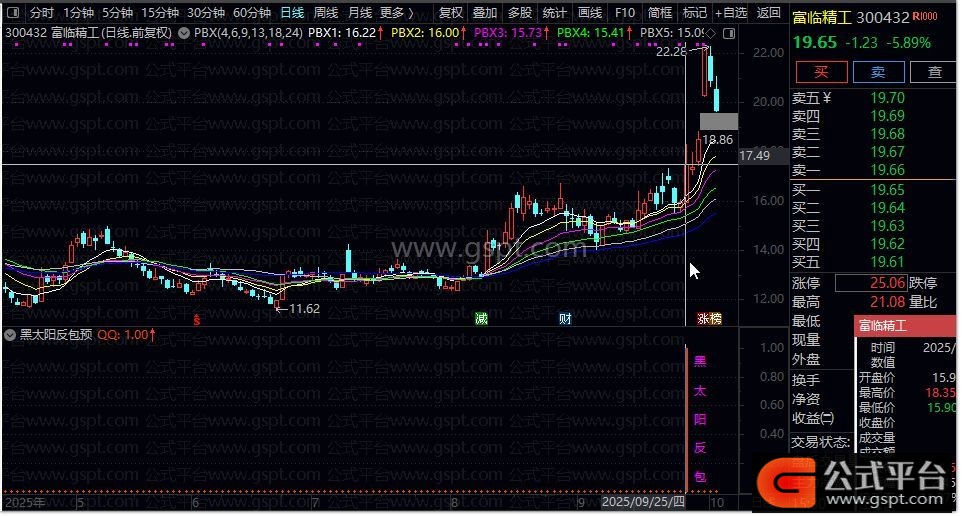Click the green 减 event marker
This screenshot has width=962, height=516.
[x=481, y=318]
